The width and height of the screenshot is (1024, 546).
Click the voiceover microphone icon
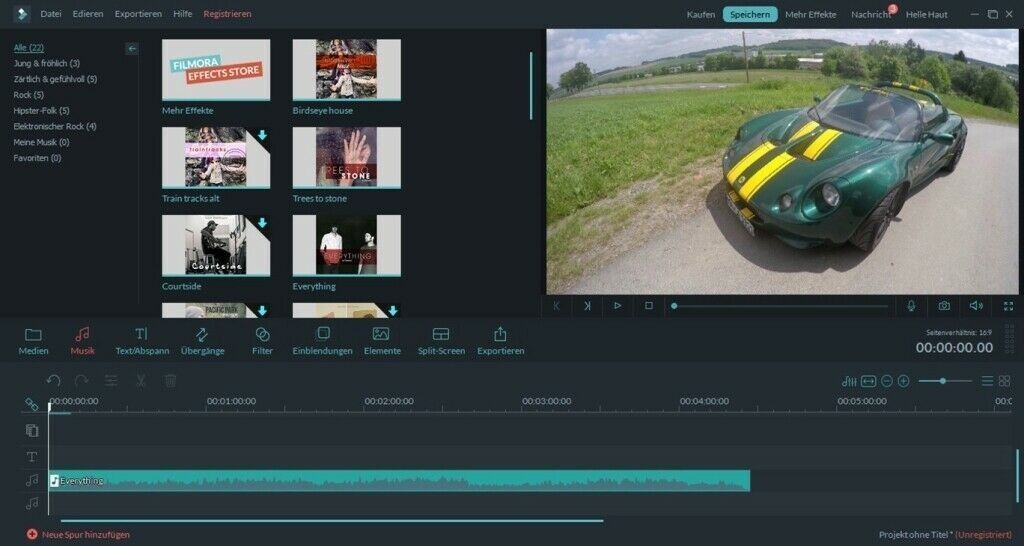click(910, 306)
